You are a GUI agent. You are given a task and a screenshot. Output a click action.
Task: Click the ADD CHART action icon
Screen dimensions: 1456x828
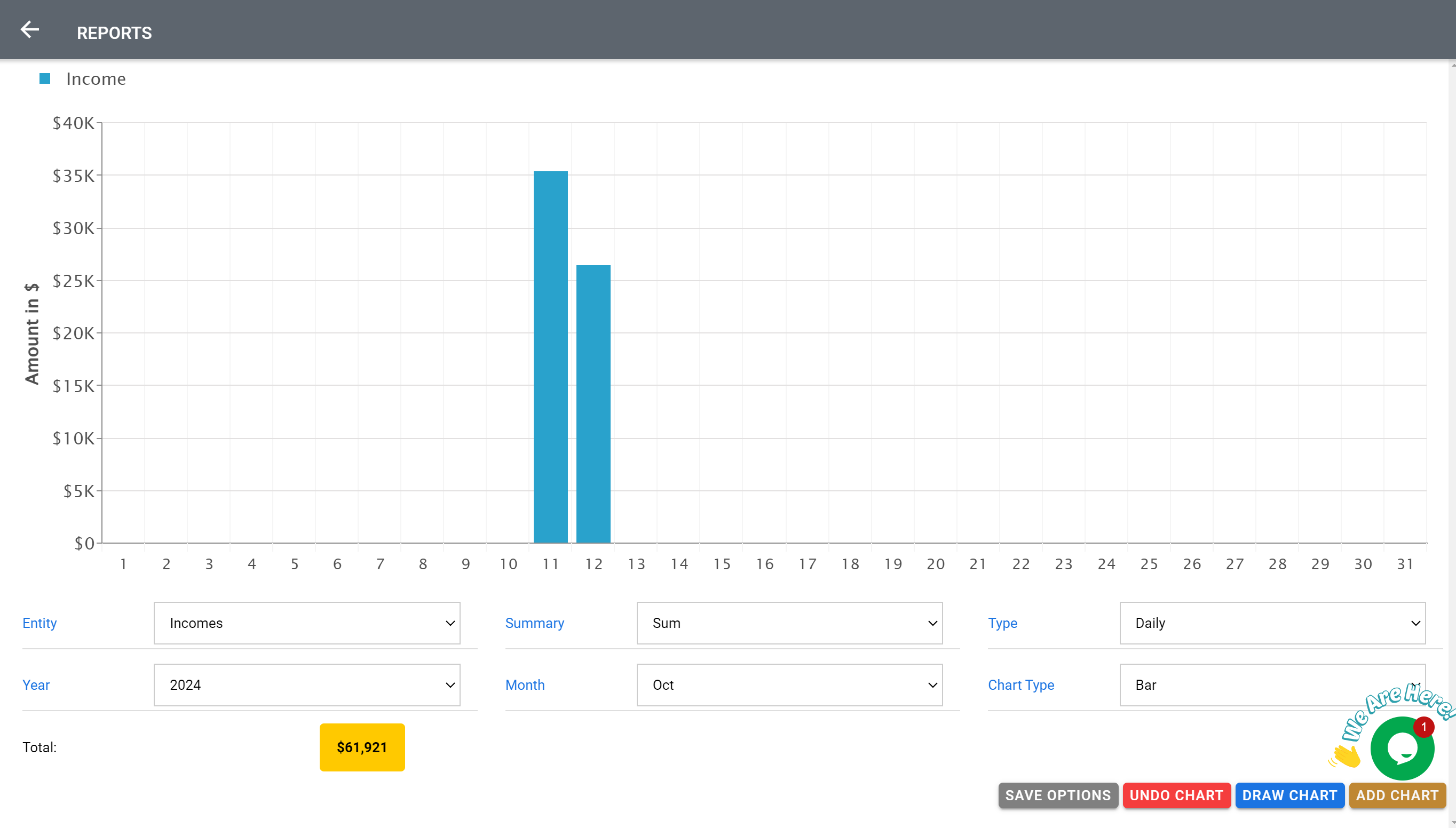pyautogui.click(x=1395, y=795)
